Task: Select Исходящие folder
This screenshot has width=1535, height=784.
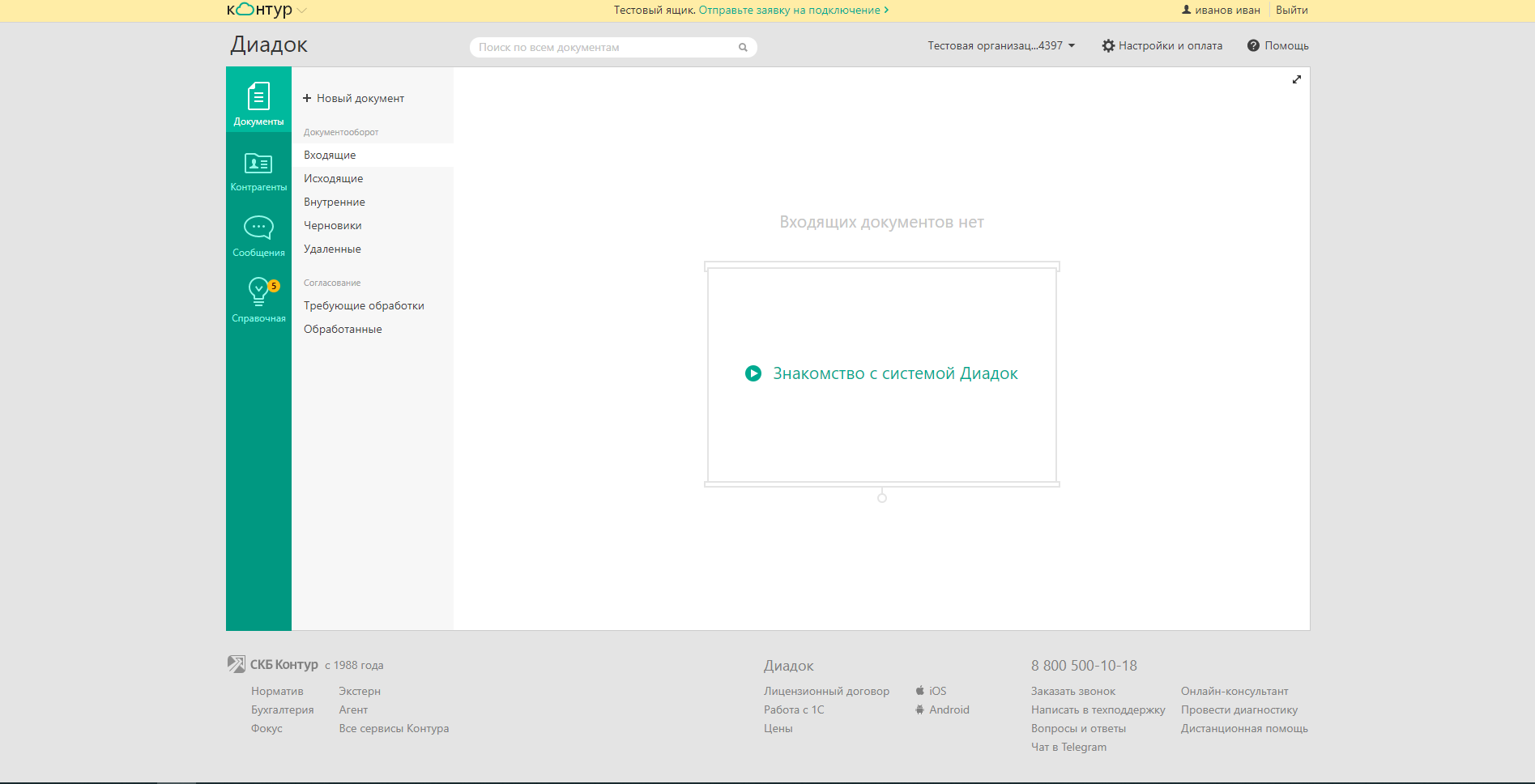Action: coord(373,178)
